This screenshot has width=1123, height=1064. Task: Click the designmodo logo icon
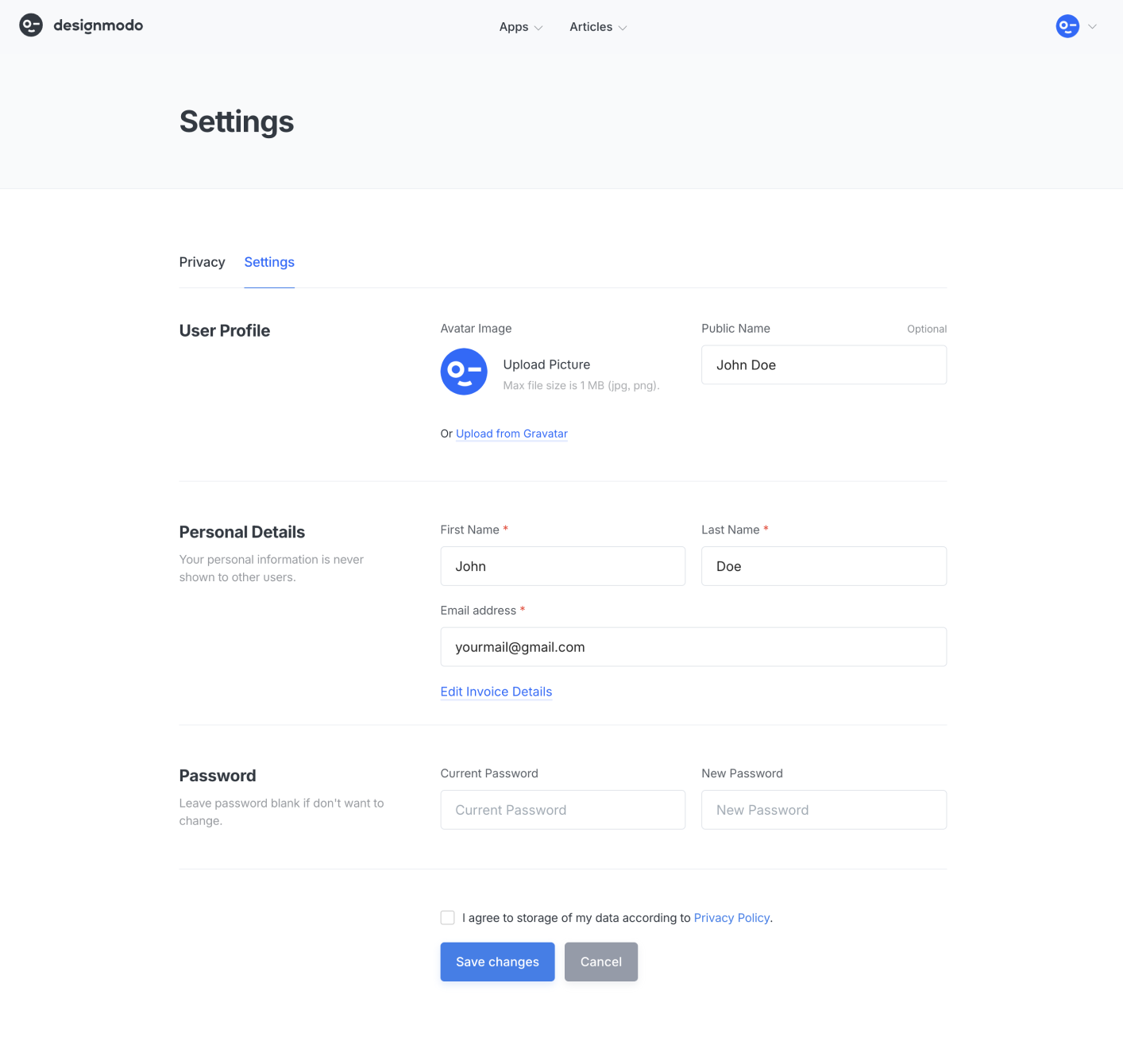[31, 25]
